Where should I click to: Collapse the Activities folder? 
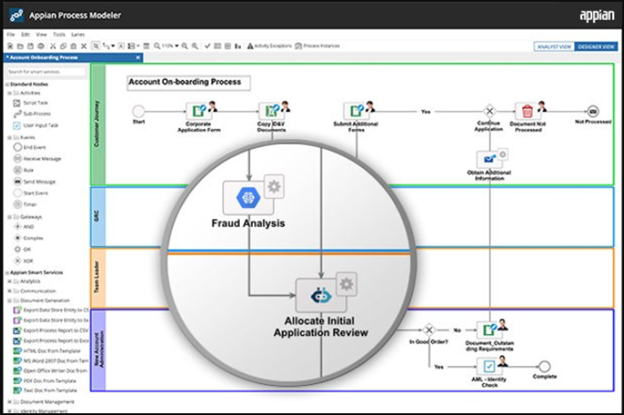(x=10, y=93)
